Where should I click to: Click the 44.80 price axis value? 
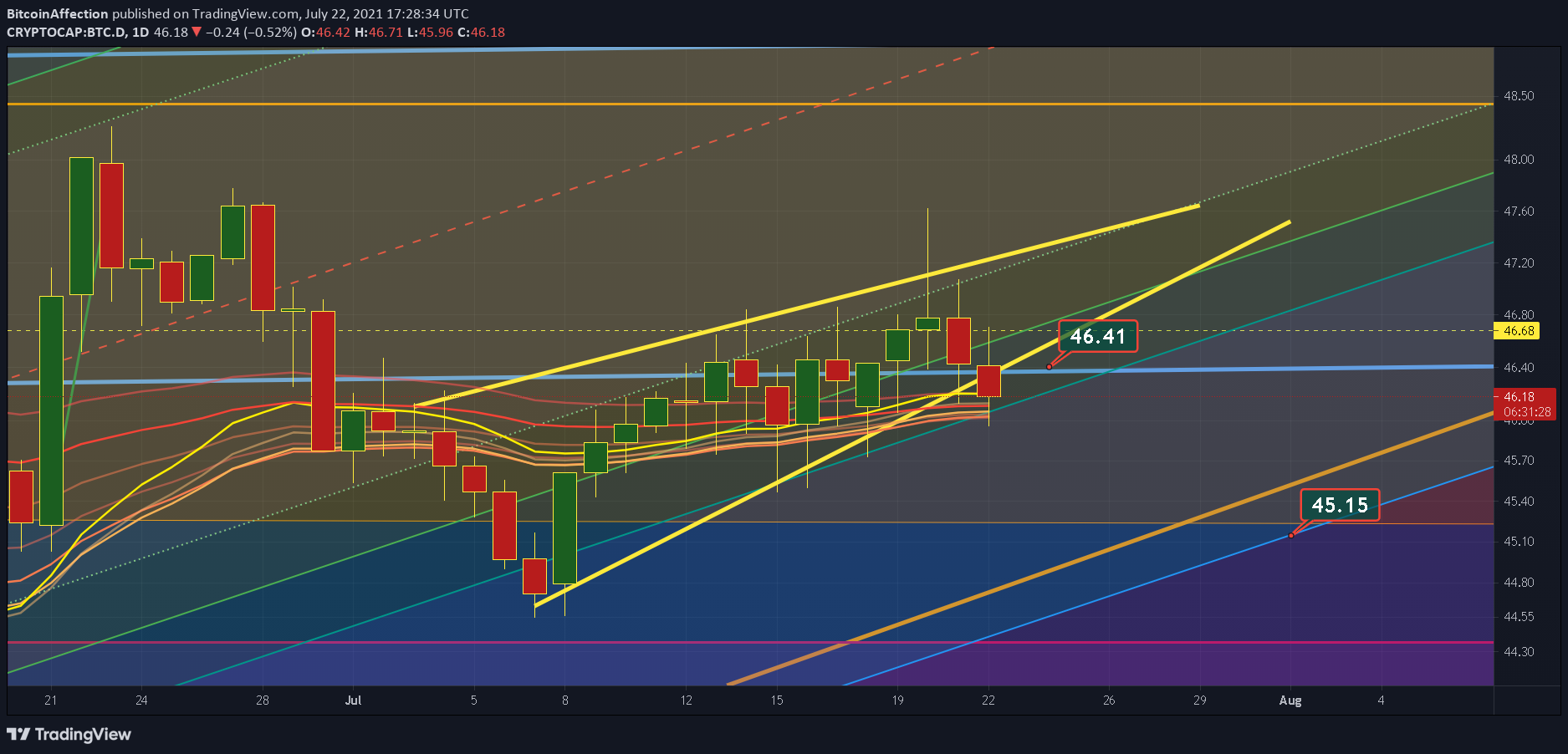[x=1519, y=583]
